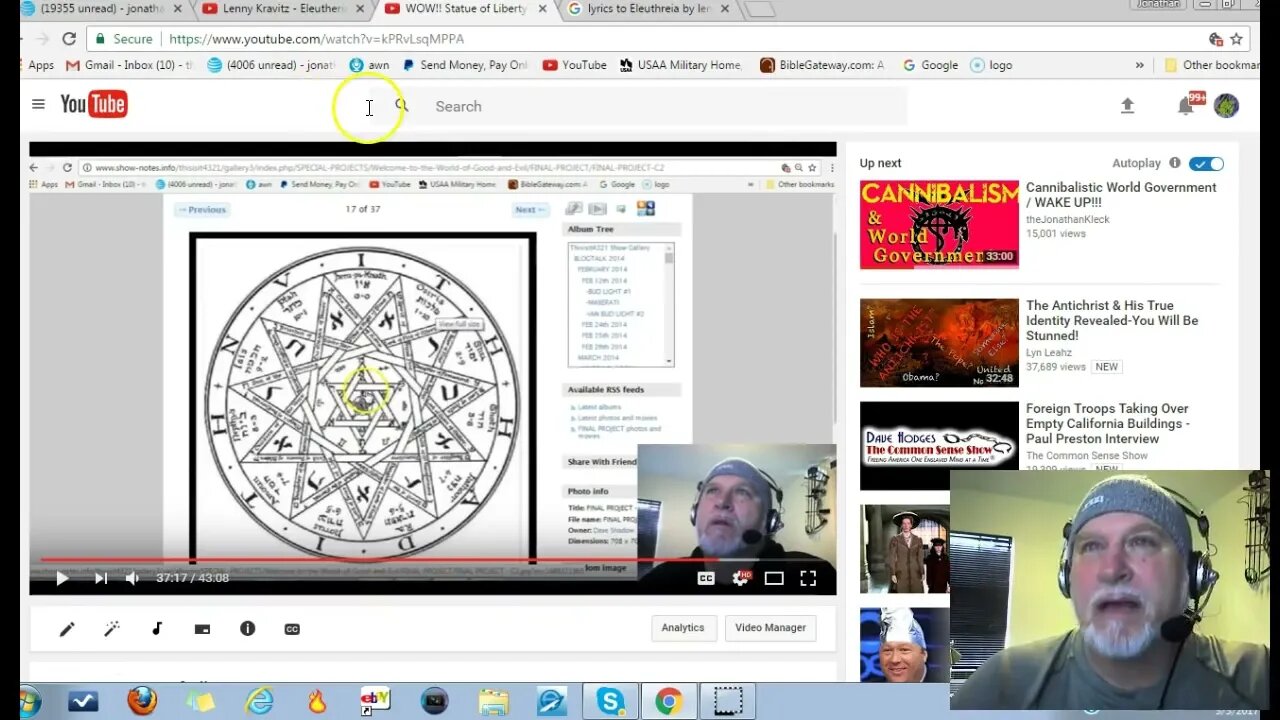
Task: Open the Video Manager button
Action: [770, 628]
